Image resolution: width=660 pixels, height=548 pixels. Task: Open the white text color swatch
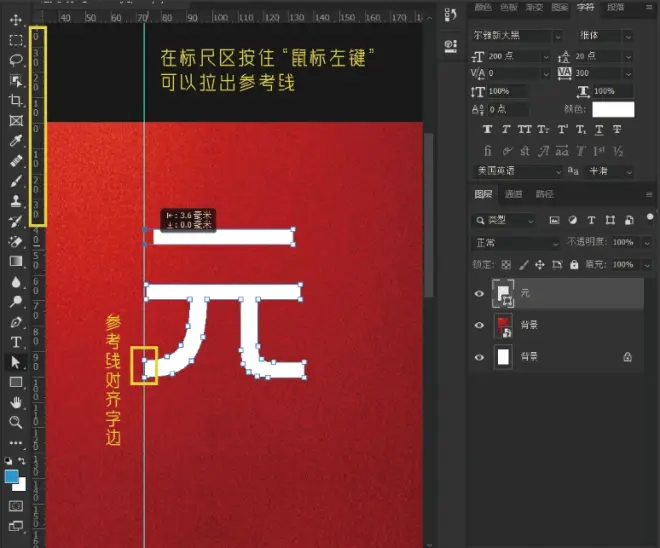[613, 109]
